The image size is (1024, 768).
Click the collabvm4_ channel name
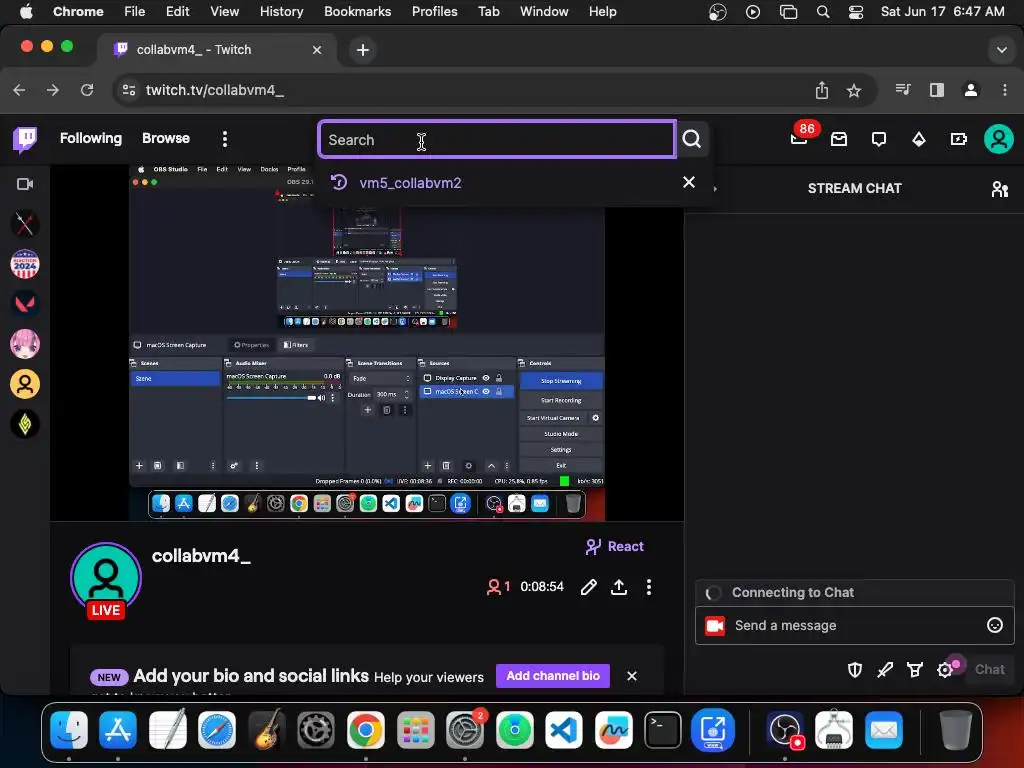pyautogui.click(x=201, y=556)
